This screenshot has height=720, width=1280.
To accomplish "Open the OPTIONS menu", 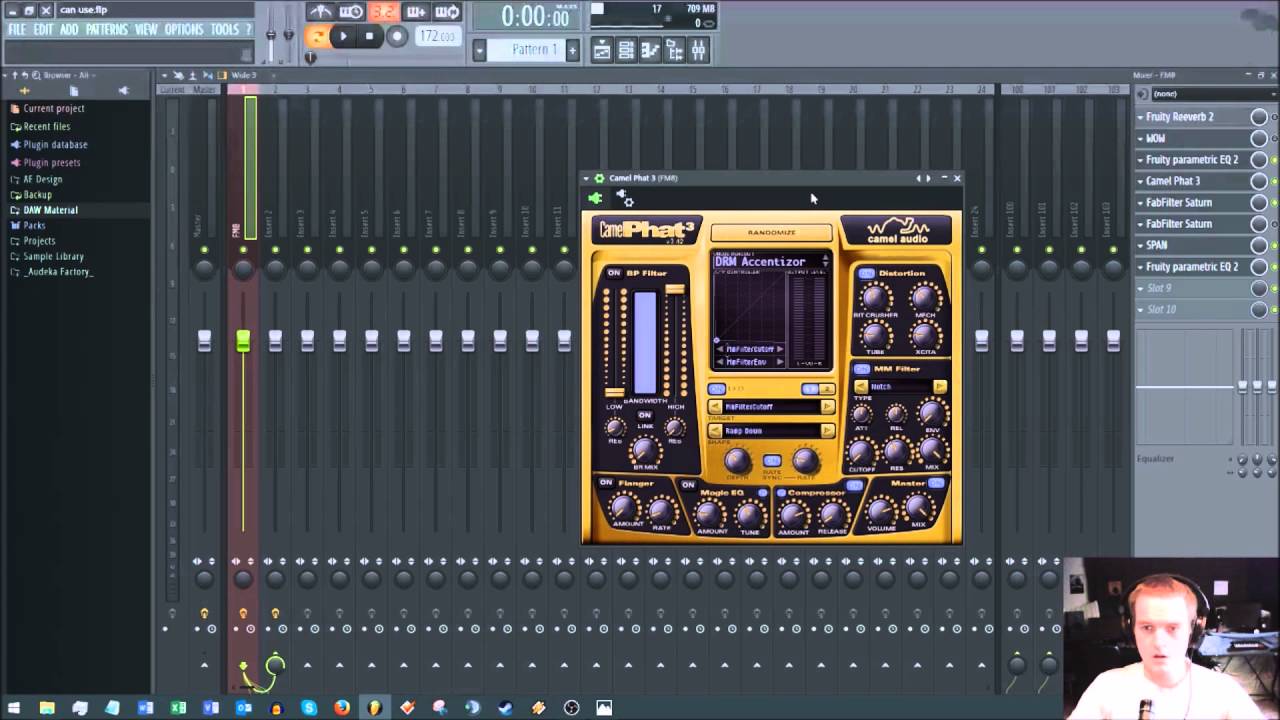I will pyautogui.click(x=184, y=30).
